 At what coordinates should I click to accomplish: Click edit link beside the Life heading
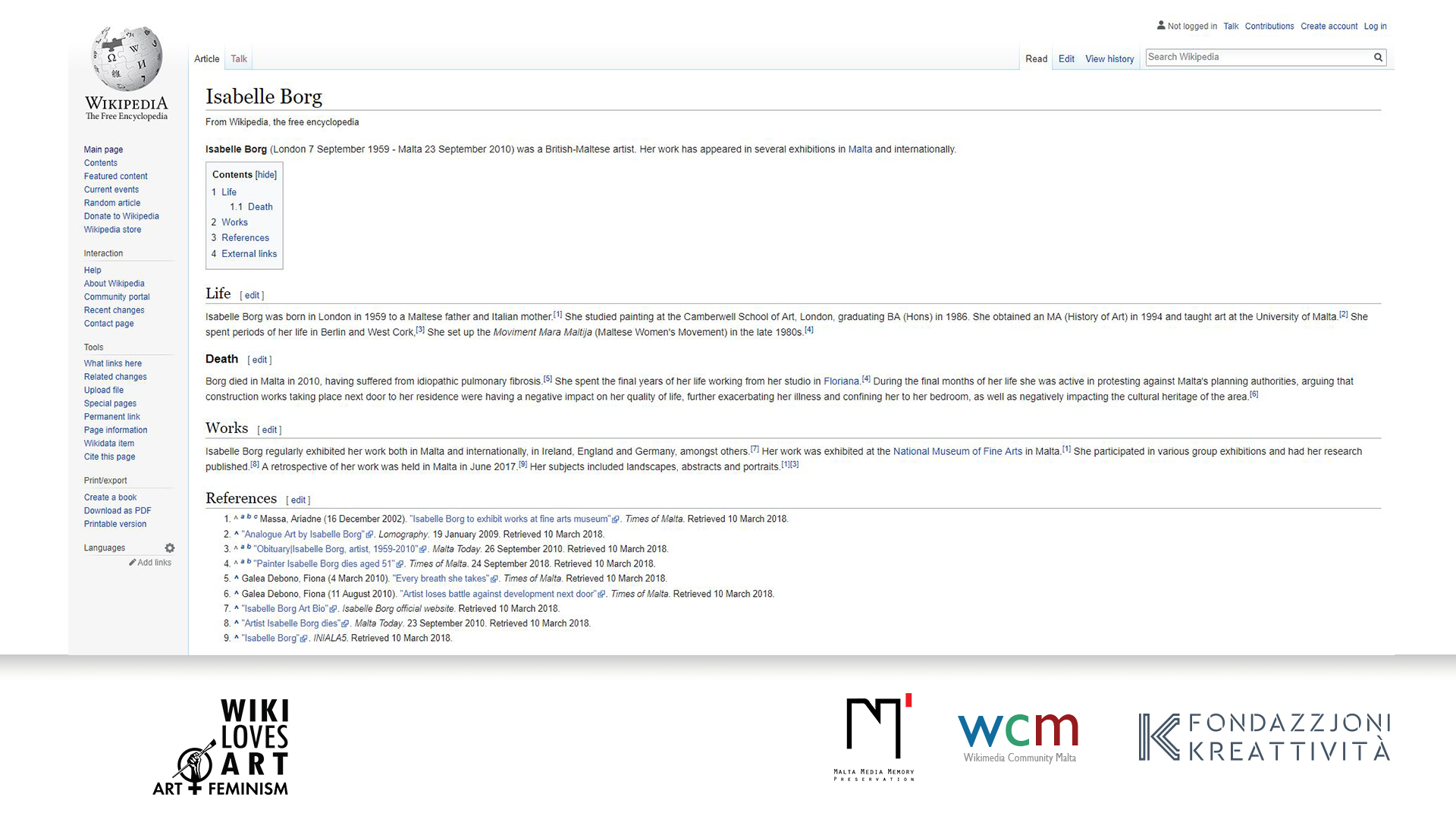(x=252, y=296)
